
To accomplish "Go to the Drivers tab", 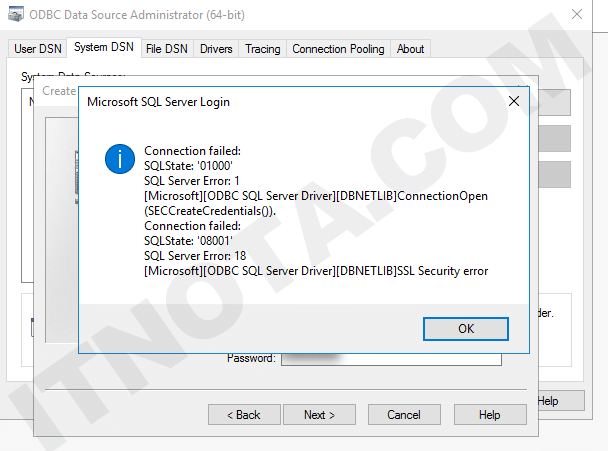I will coord(216,49).
